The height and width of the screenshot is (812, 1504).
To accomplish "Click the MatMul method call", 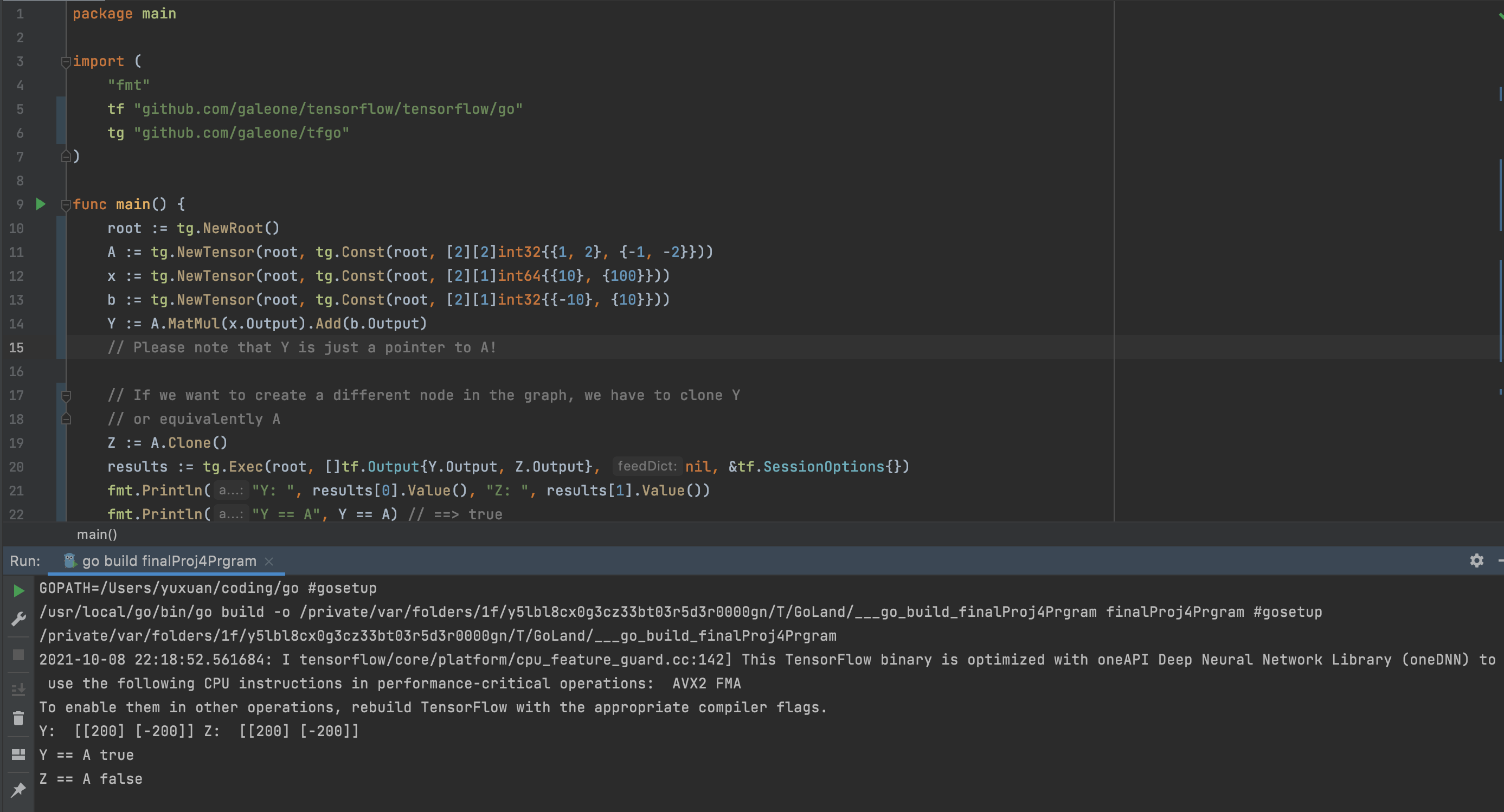I will (194, 324).
